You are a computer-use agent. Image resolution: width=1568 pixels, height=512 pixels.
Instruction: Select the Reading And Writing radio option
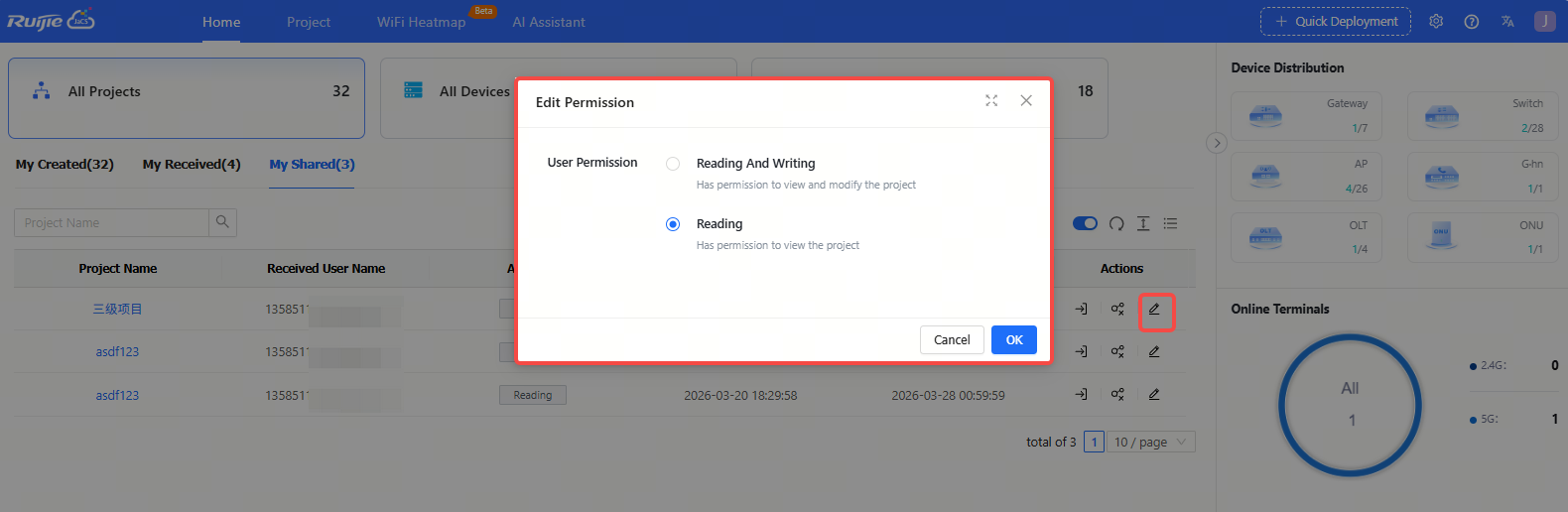(x=673, y=164)
